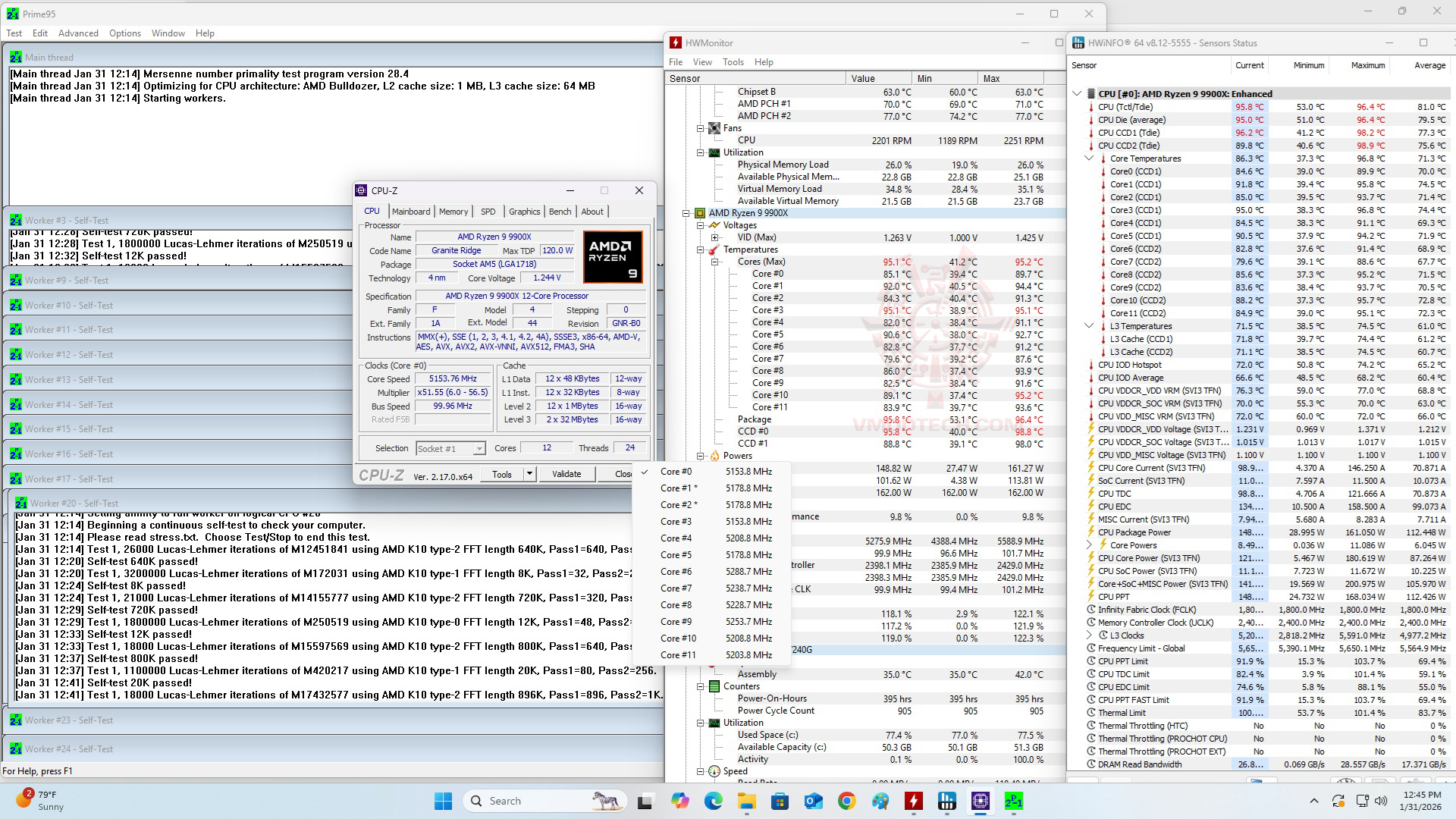Open Microsoft Edge from the taskbar
The image size is (1456, 819).
coord(713,801)
